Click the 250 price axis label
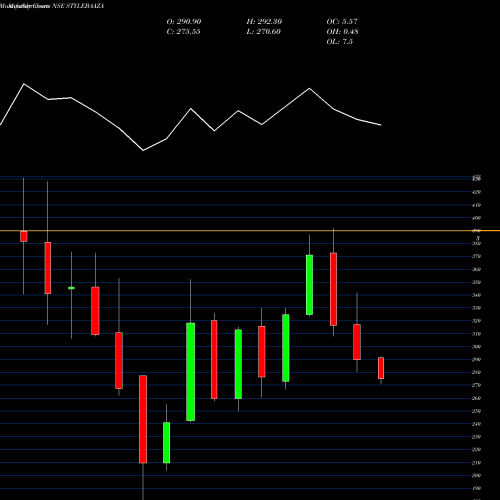500x500 pixels. click(x=477, y=411)
